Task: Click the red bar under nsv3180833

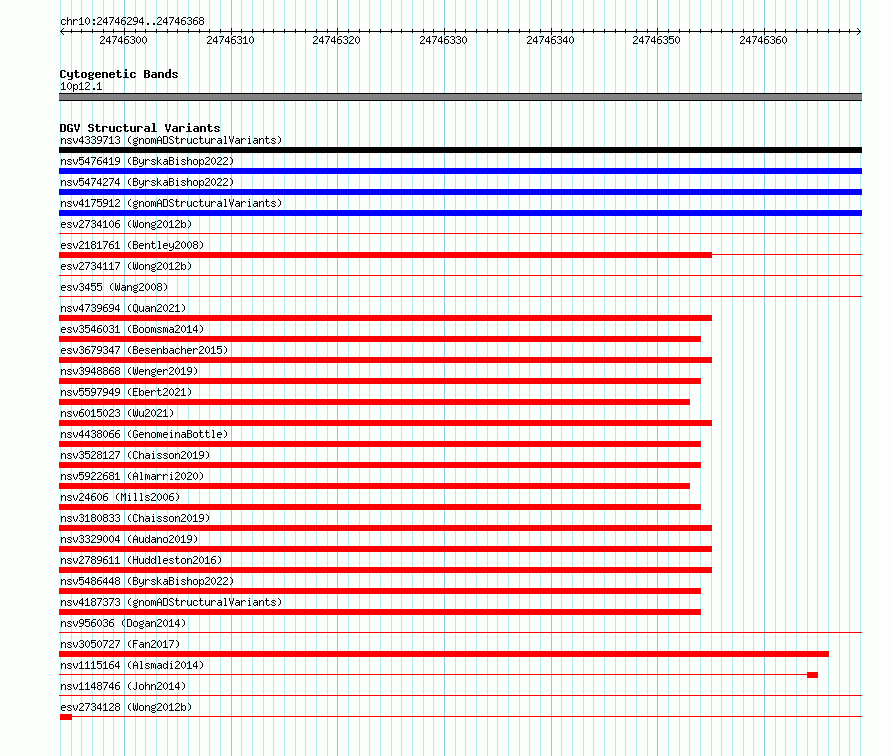Action: (x=385, y=528)
